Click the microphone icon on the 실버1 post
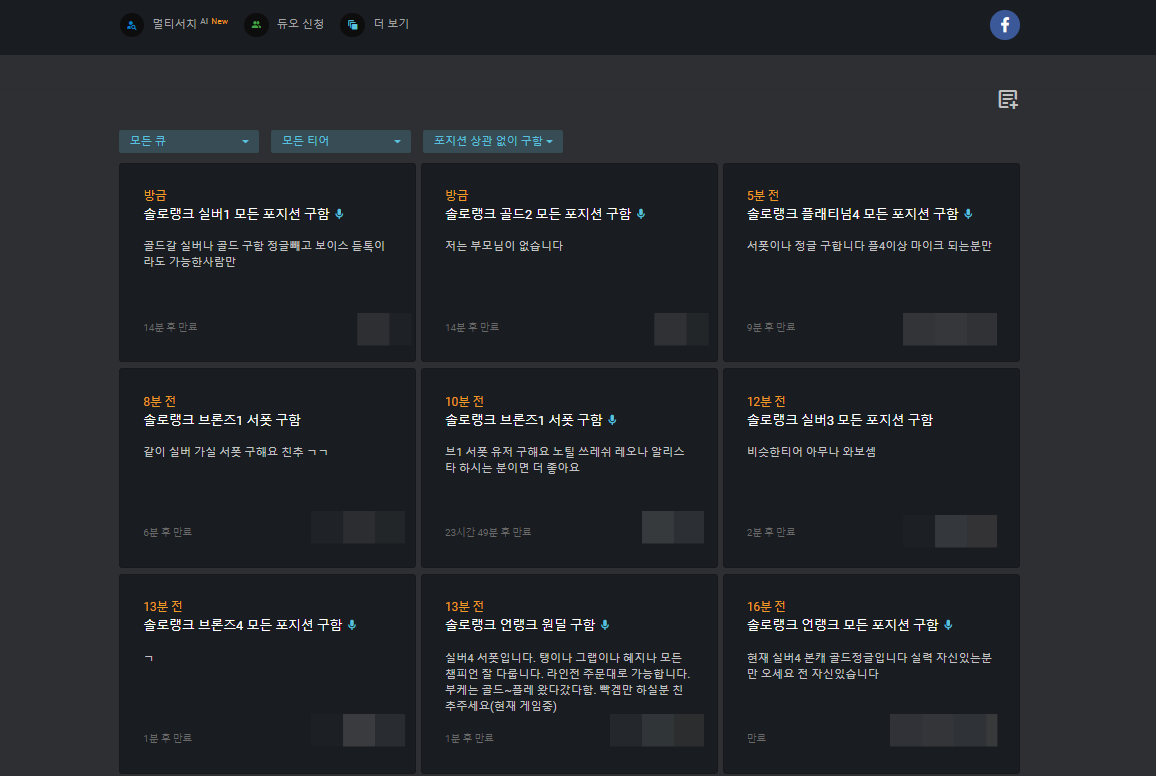Image resolution: width=1156 pixels, height=776 pixels. pos(340,213)
